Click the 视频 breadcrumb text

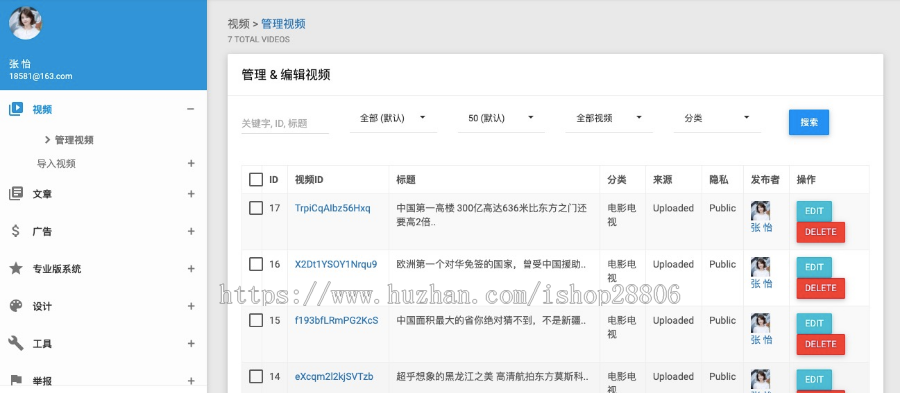coord(238,24)
